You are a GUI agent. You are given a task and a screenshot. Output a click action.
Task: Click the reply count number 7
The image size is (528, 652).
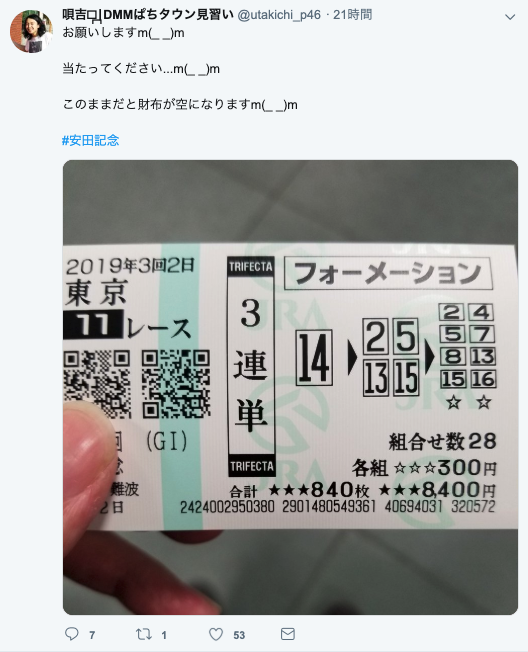point(92,635)
